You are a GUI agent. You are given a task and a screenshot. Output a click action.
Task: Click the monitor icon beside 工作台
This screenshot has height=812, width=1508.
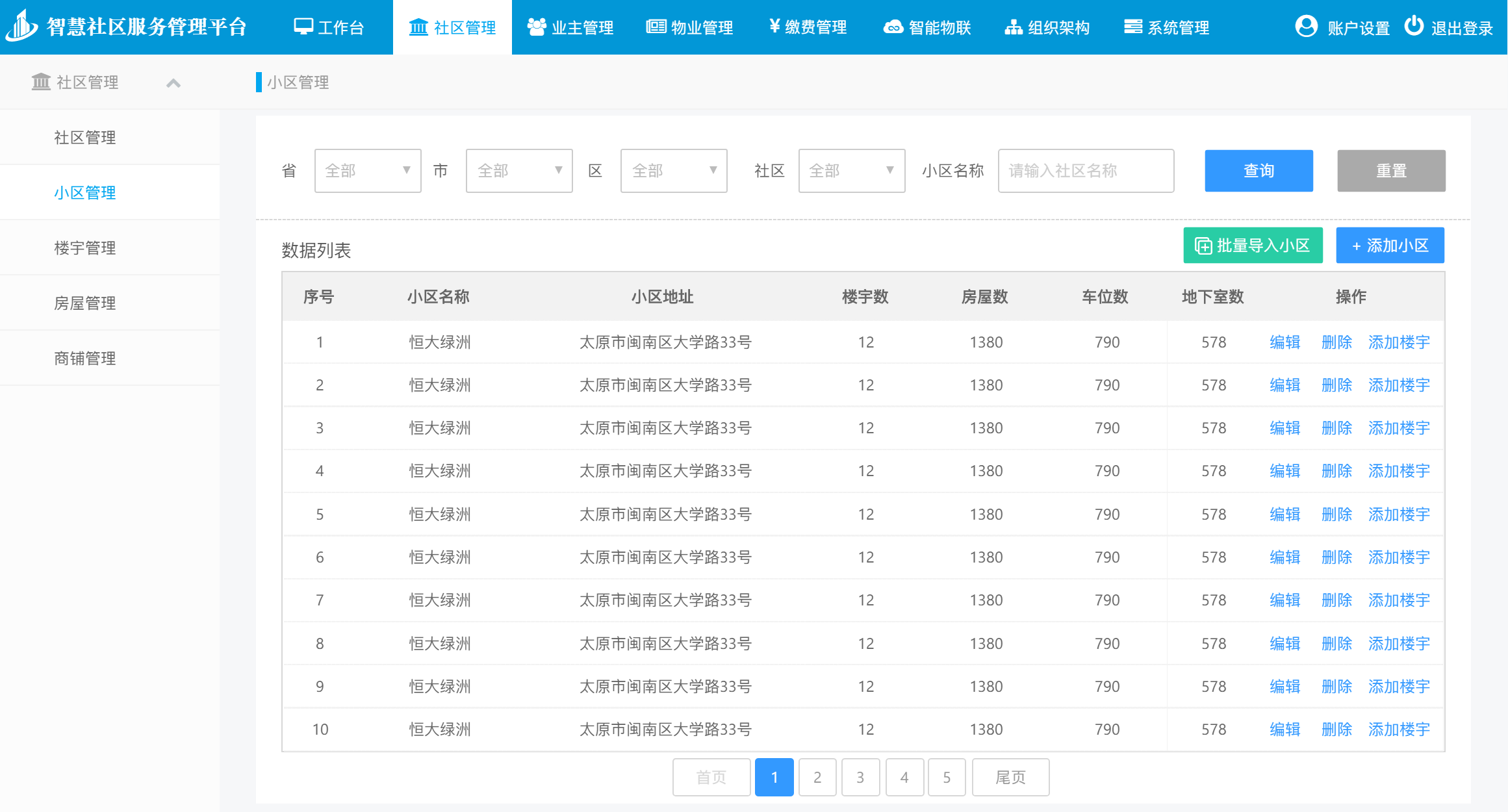[x=303, y=27]
